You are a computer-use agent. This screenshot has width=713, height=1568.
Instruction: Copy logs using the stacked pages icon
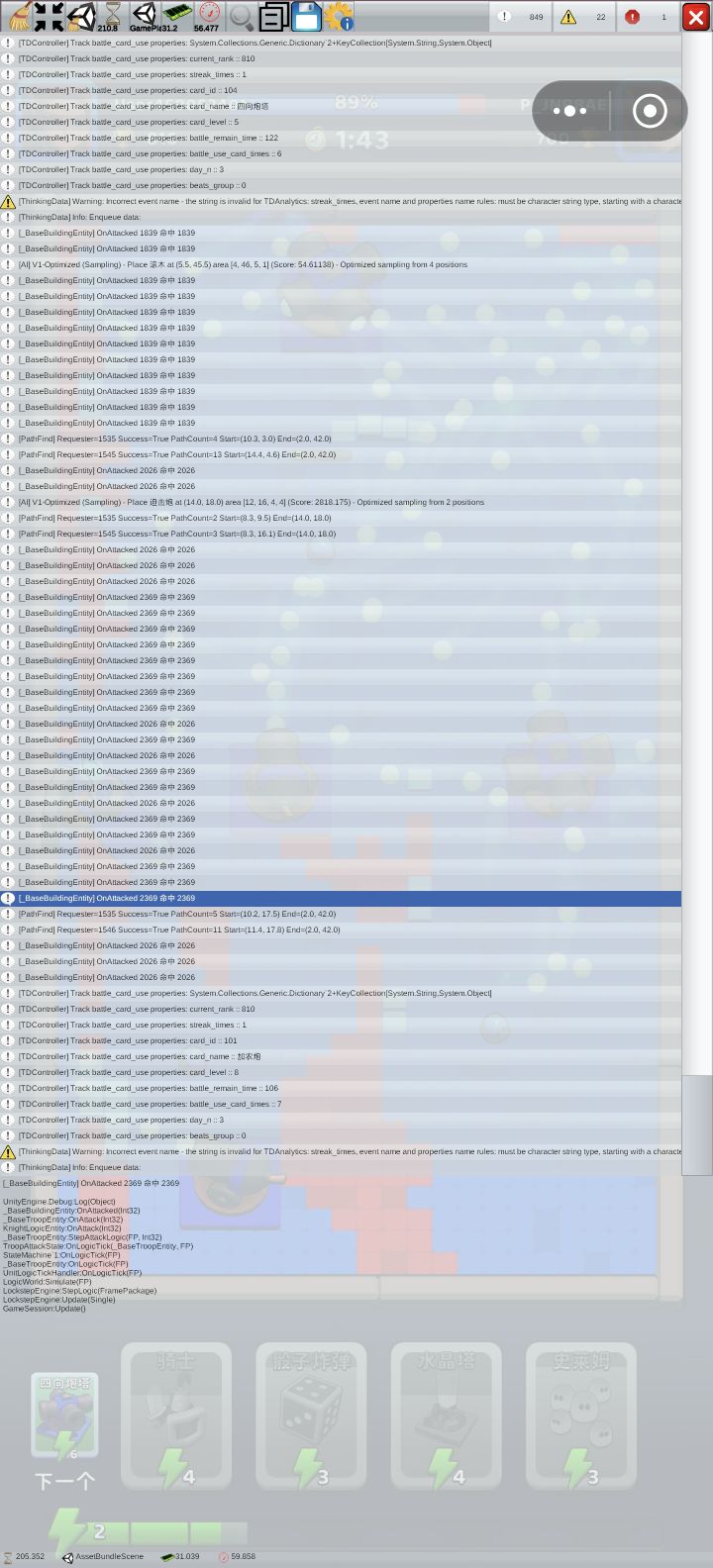[273, 17]
